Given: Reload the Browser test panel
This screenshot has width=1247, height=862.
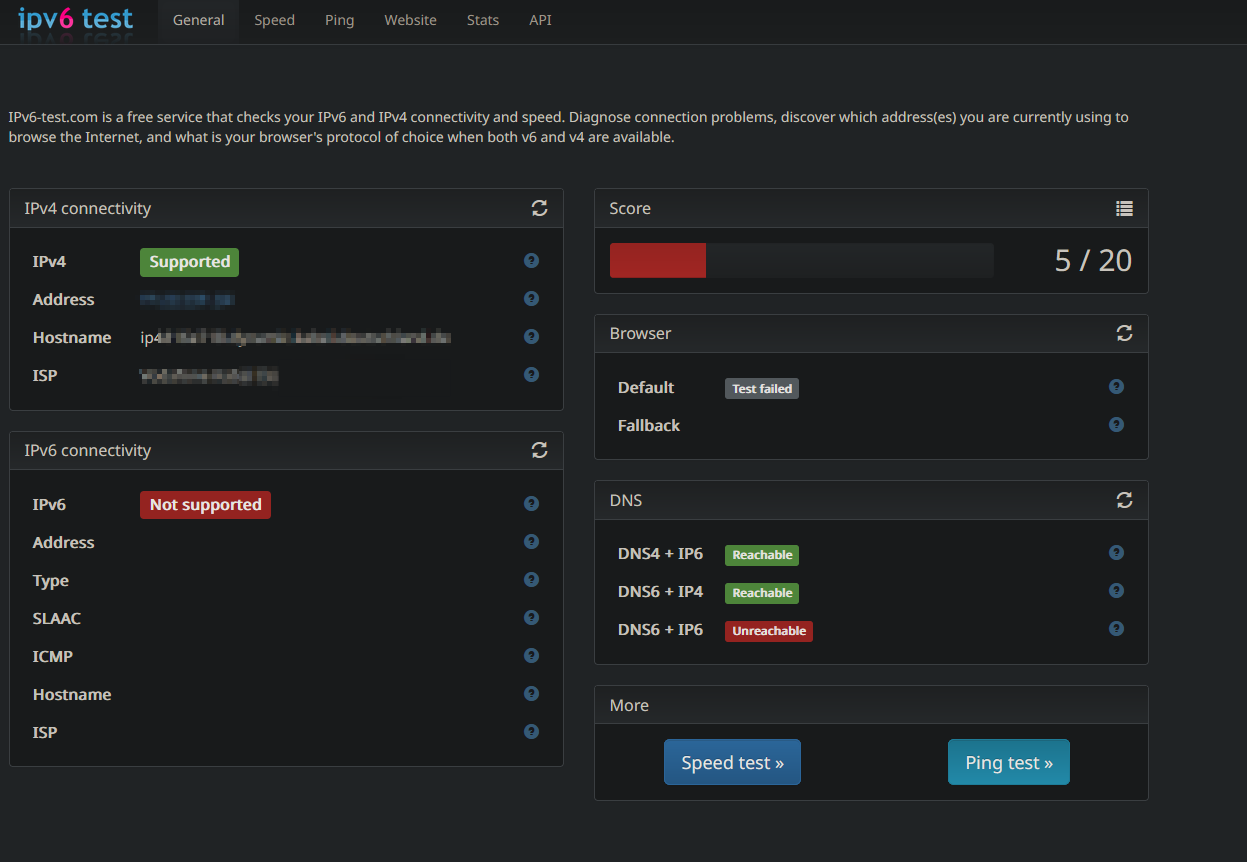Looking at the screenshot, I should click(x=1124, y=333).
